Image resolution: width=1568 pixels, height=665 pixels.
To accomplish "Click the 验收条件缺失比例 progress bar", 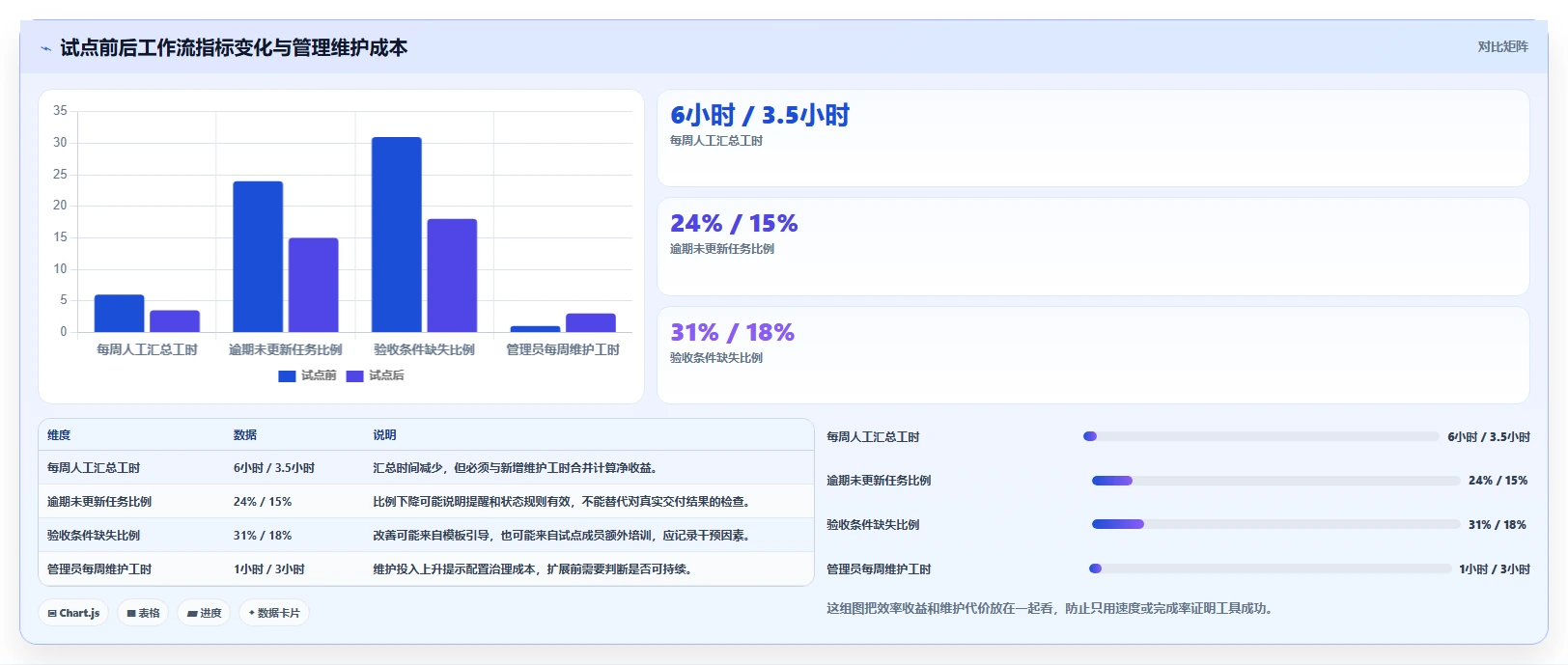I will 1275,524.
